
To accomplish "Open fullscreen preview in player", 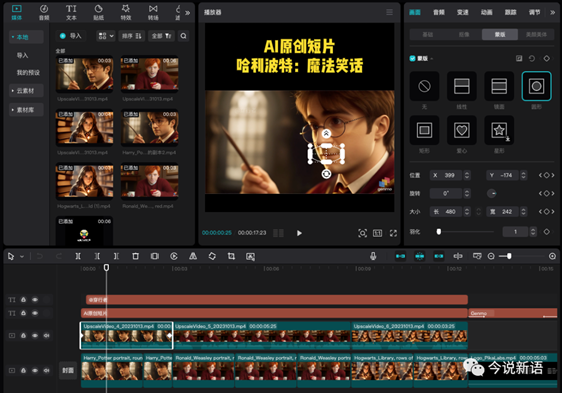I will [x=393, y=233].
